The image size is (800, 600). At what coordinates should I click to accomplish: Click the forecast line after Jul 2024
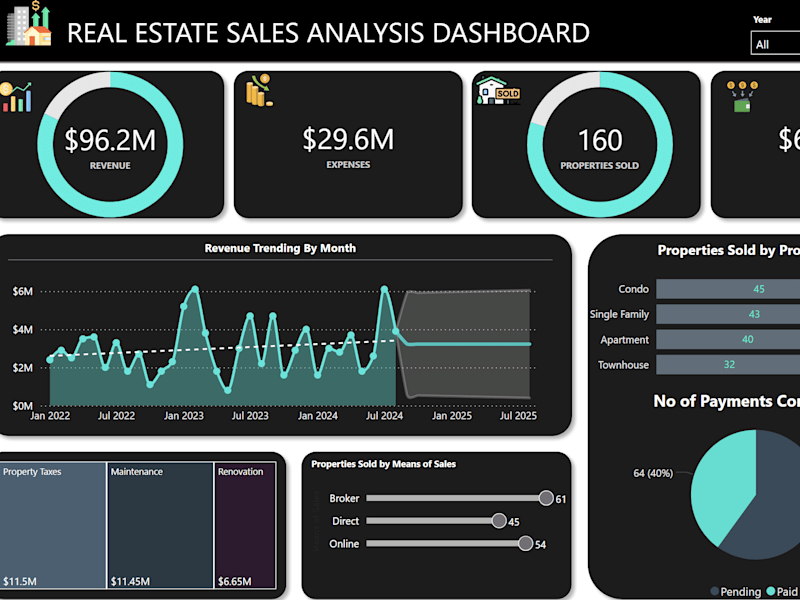467,344
